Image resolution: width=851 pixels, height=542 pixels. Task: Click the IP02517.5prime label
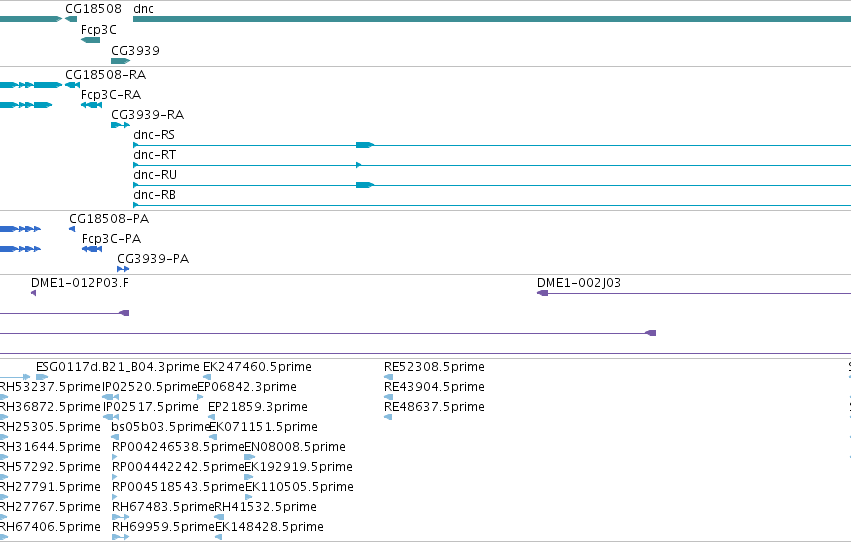point(151,407)
